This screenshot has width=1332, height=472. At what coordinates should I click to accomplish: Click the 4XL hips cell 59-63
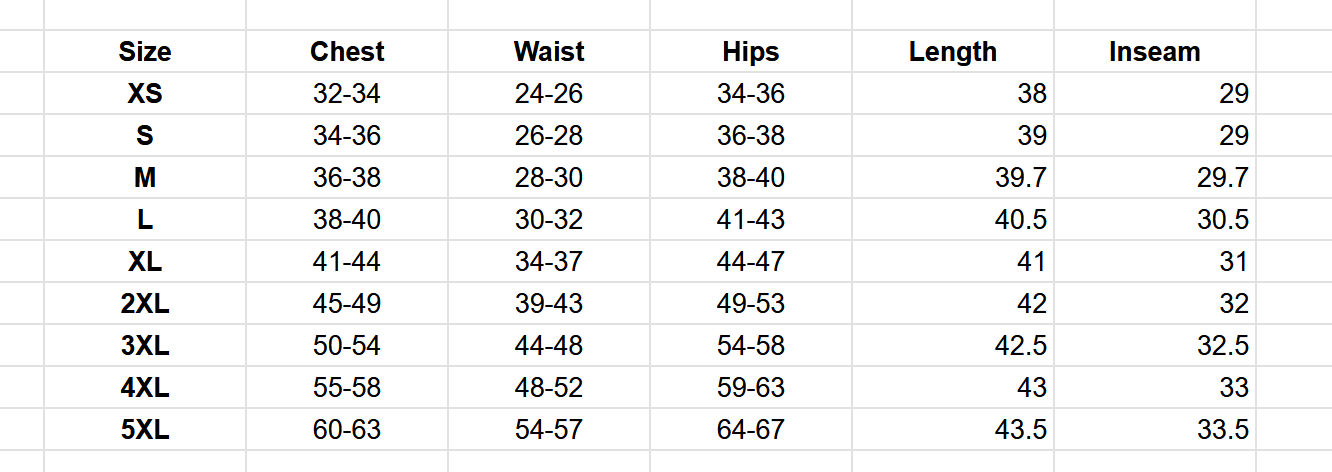[x=751, y=388]
